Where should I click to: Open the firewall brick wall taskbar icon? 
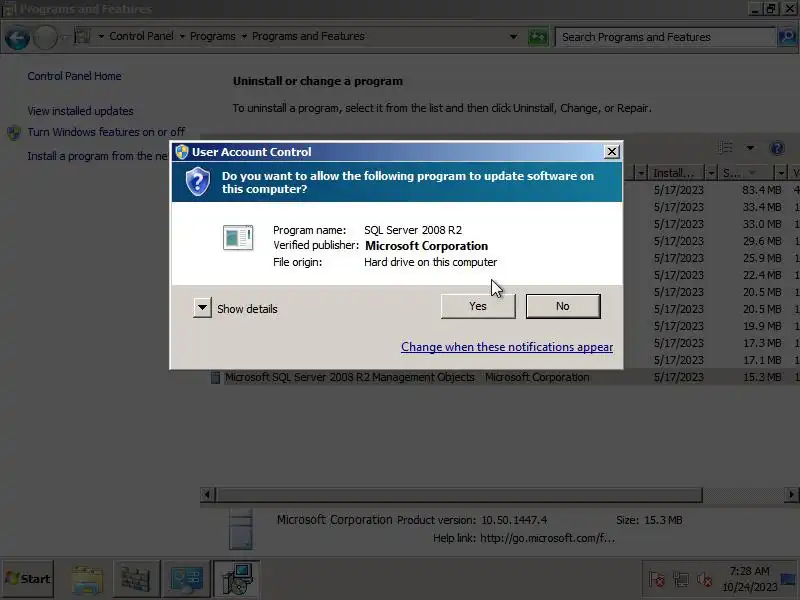point(135,579)
